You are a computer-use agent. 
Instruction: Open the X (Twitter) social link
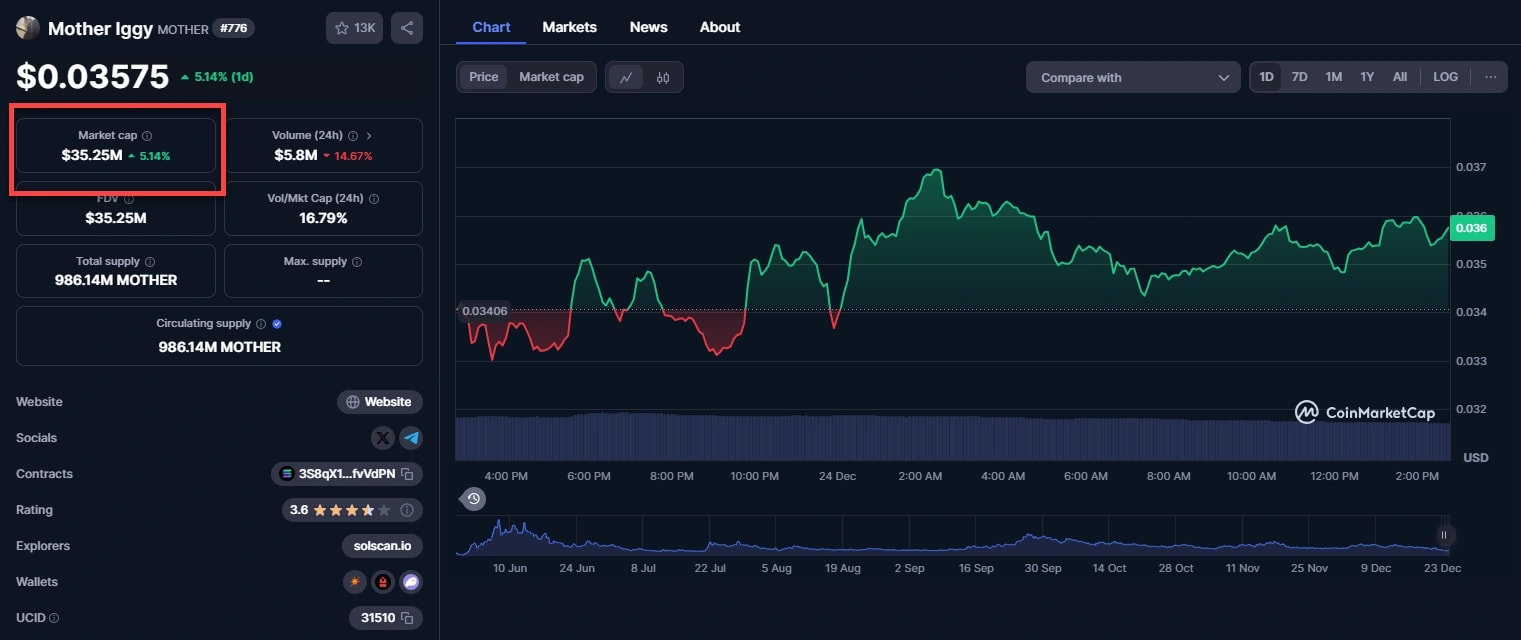tap(383, 438)
